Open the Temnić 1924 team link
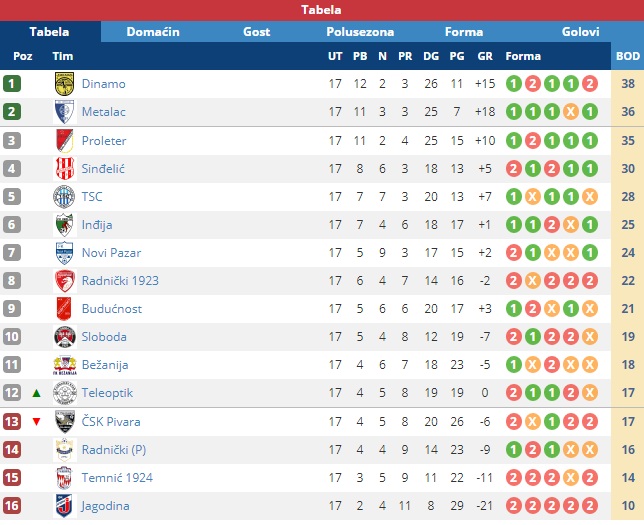The width and height of the screenshot is (644, 525). tap(117, 478)
